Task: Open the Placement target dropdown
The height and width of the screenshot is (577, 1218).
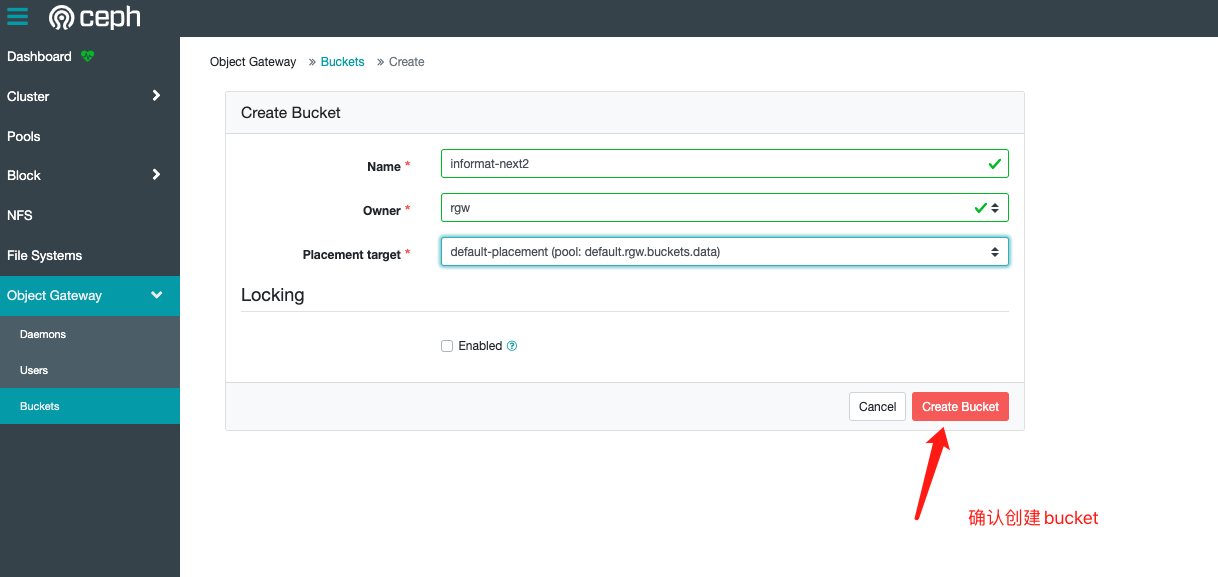Action: (x=723, y=252)
